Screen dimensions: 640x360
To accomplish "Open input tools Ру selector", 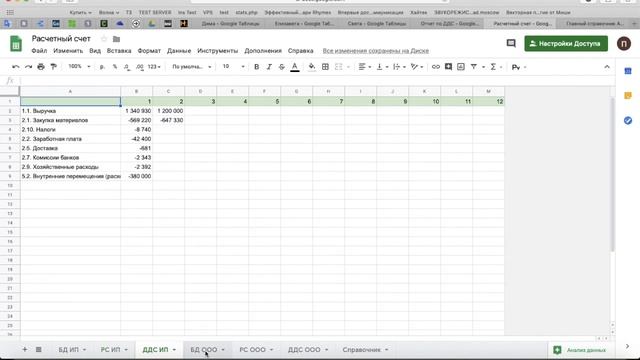I will pos(518,67).
